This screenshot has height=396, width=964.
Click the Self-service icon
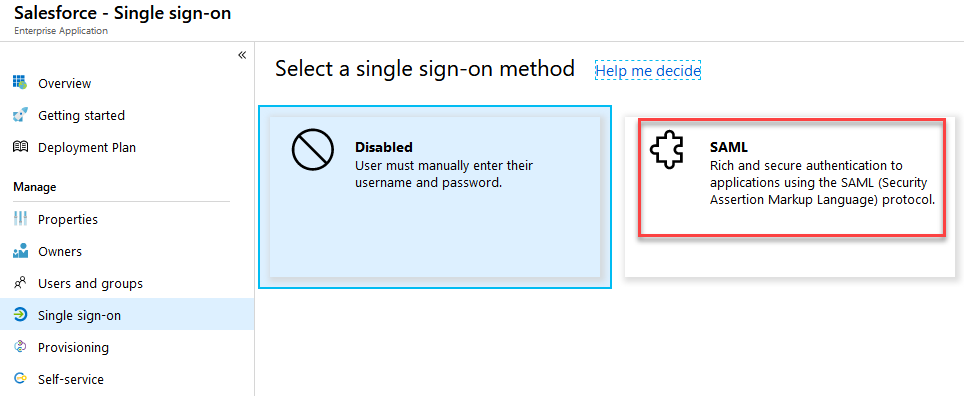tap(20, 379)
